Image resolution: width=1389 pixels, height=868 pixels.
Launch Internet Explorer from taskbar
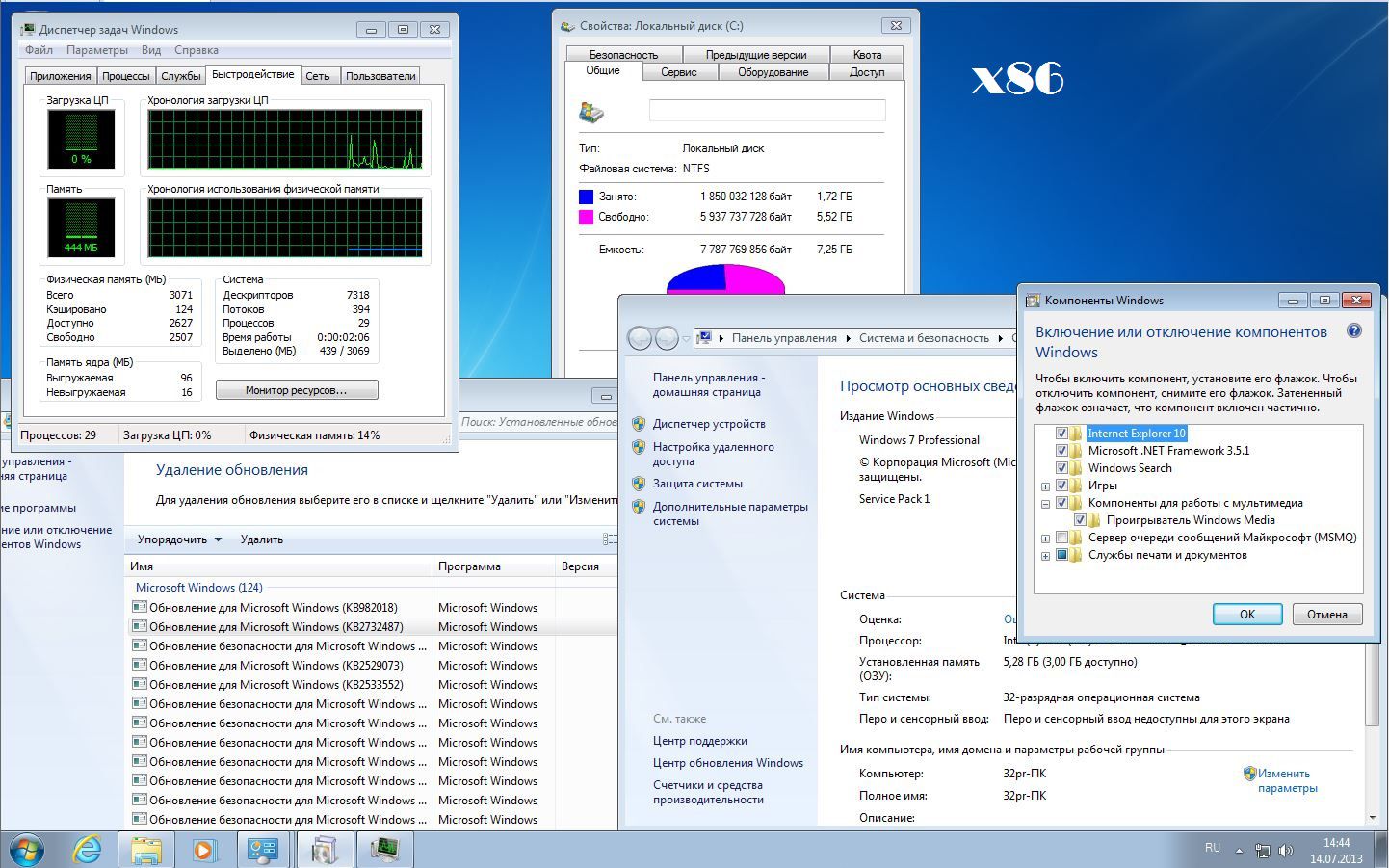[x=88, y=850]
